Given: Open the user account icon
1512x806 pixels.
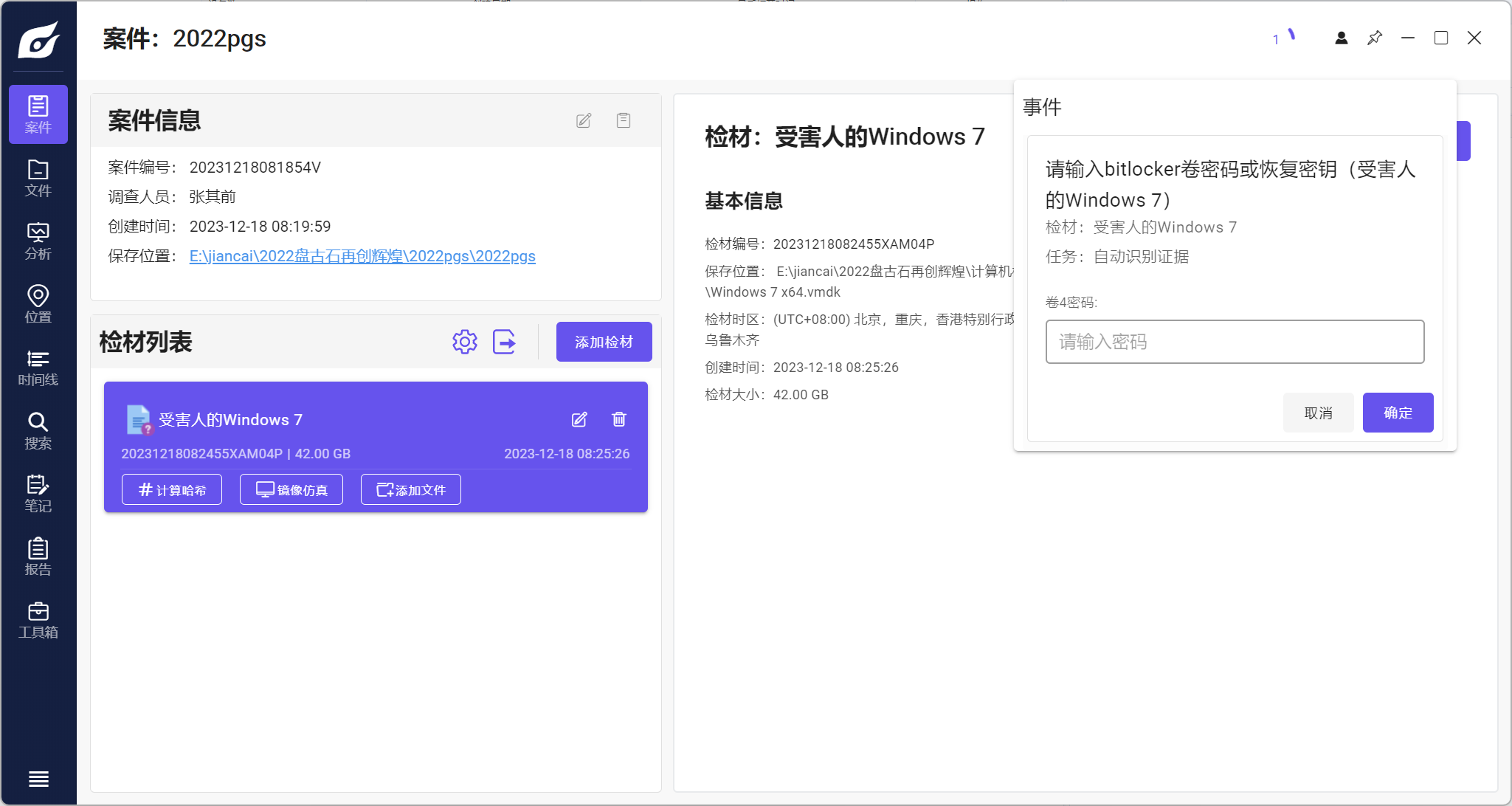Looking at the screenshot, I should [1342, 38].
